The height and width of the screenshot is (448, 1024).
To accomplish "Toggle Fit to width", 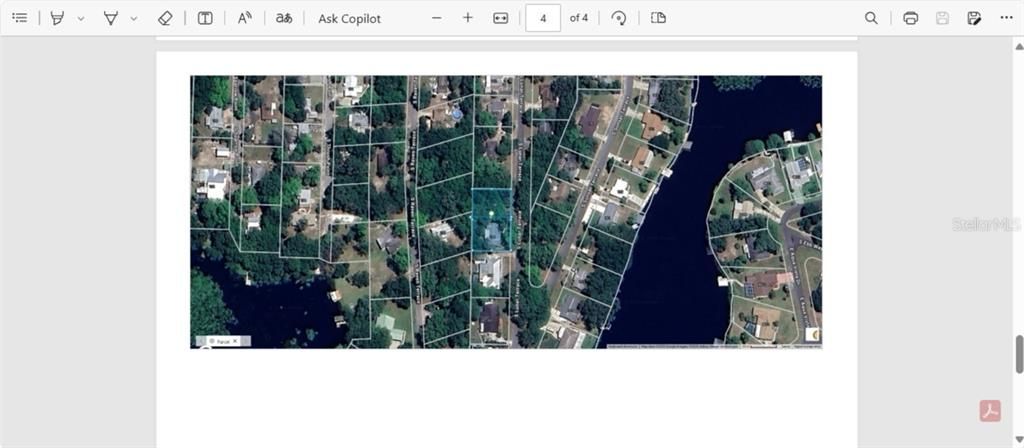I will tap(501, 18).
